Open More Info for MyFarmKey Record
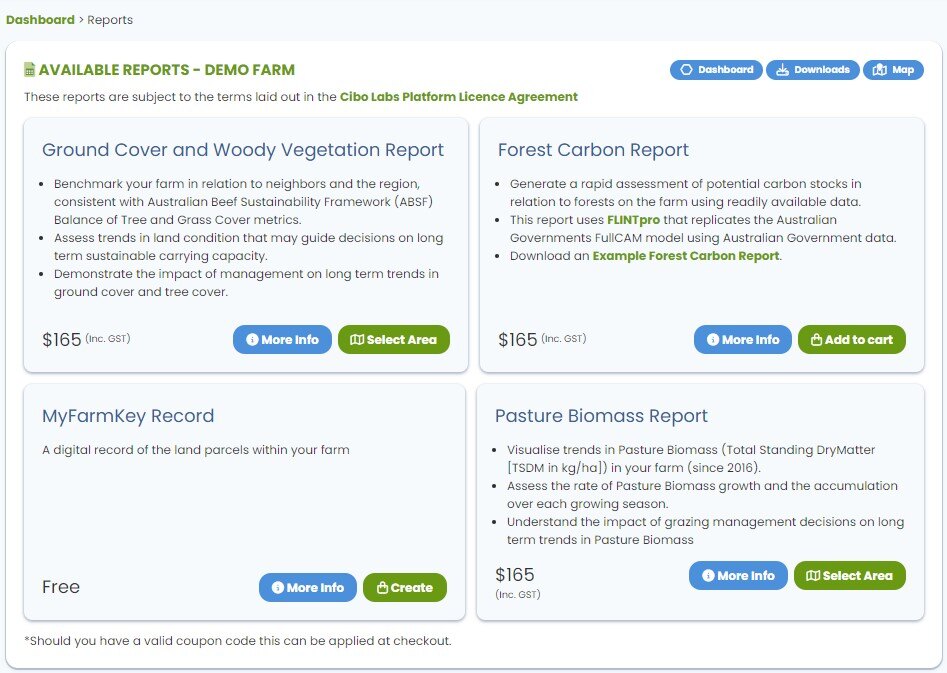947x673 pixels. pos(307,588)
